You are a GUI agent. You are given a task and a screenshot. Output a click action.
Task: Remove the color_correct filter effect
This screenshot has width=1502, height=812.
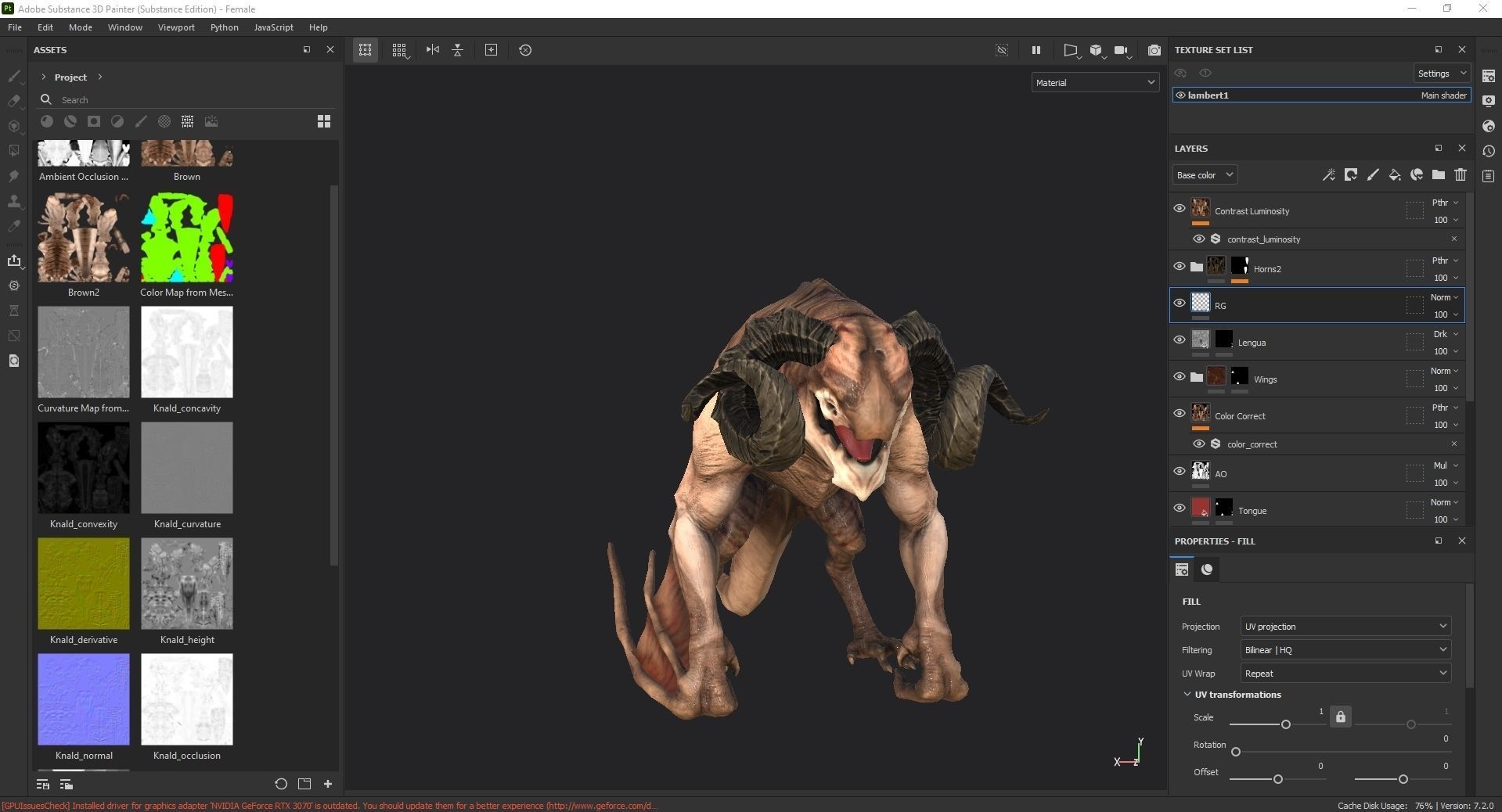coord(1454,444)
